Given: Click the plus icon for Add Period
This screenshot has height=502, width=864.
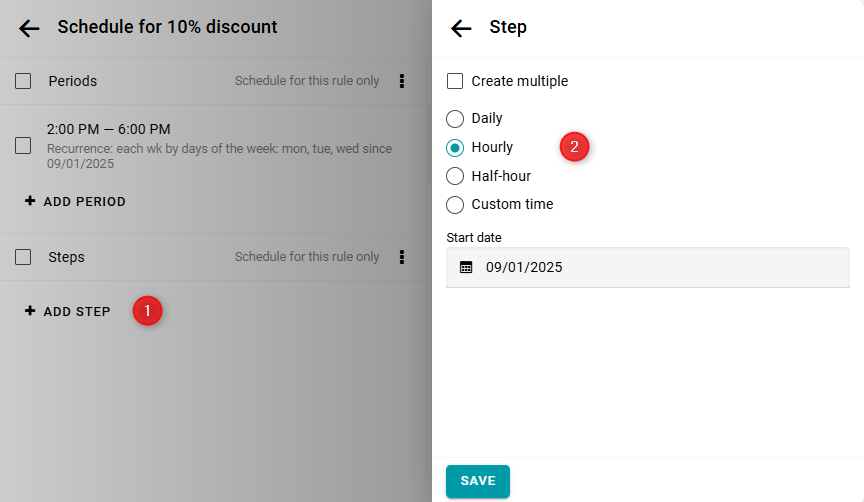Looking at the screenshot, I should coord(30,201).
